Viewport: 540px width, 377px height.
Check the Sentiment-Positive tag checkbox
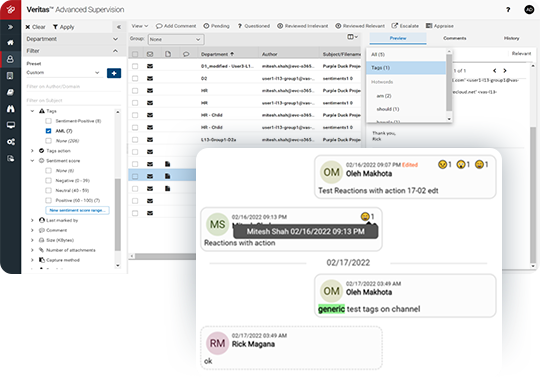click(48, 121)
